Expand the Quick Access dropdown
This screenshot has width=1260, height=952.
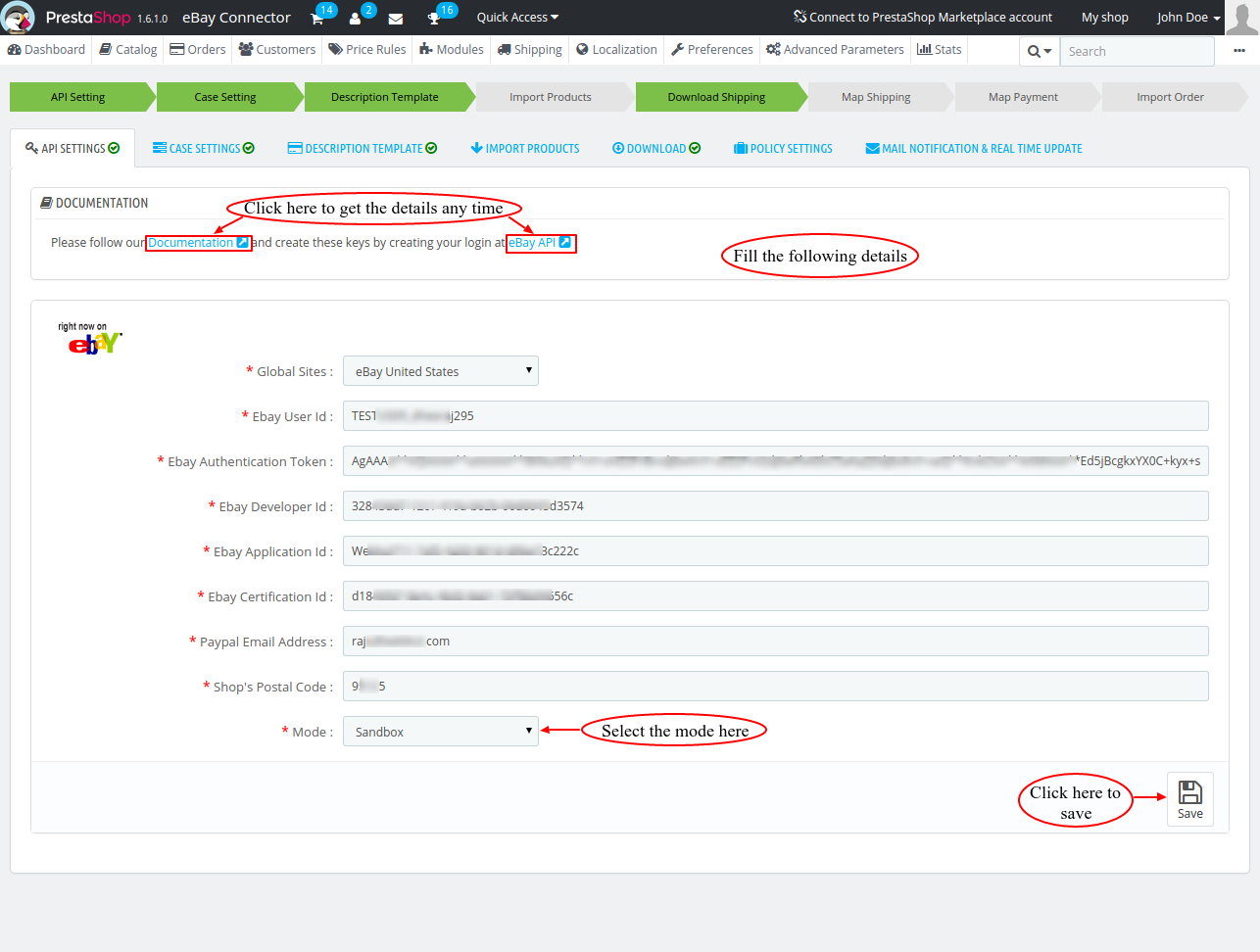517,18
